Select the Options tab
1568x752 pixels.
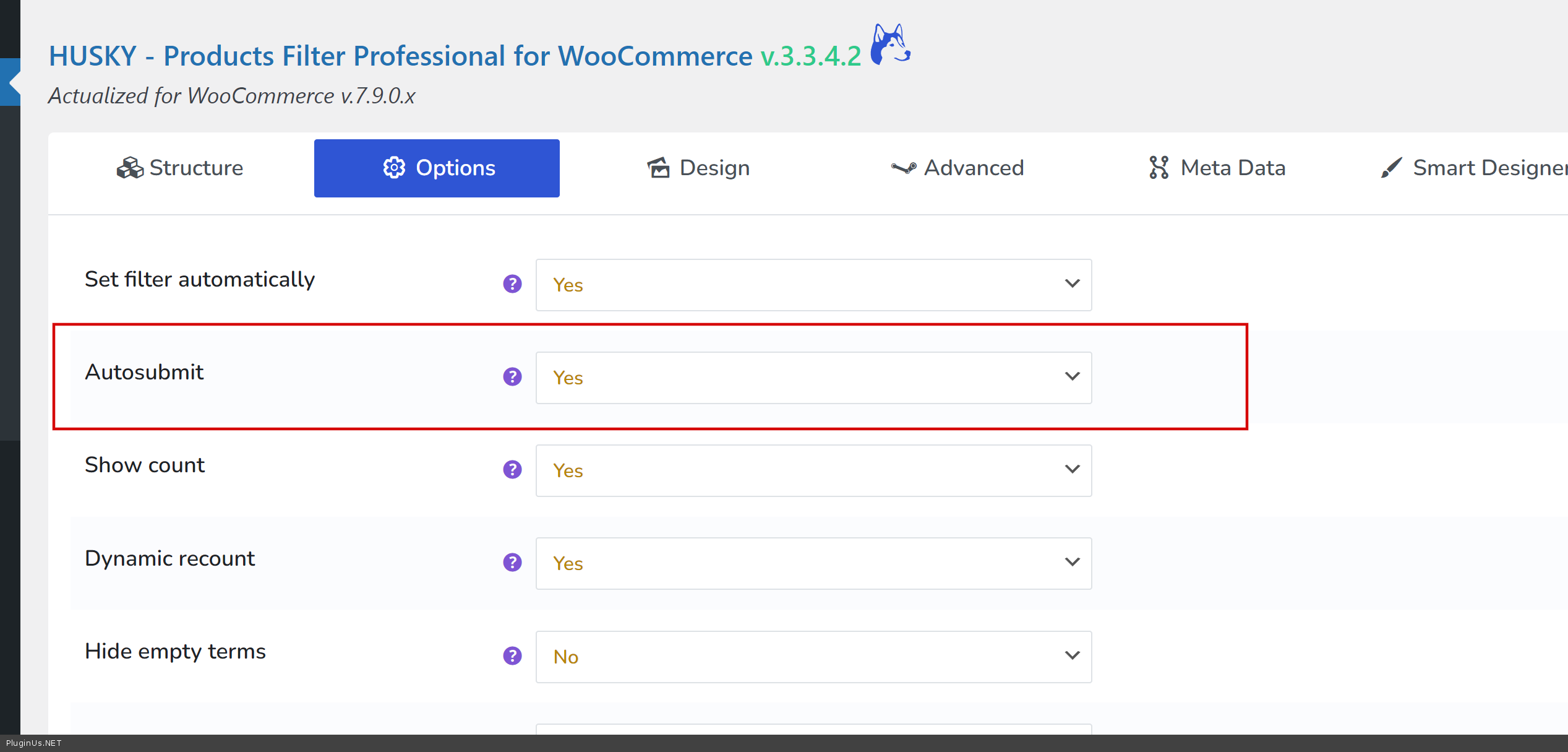(437, 168)
